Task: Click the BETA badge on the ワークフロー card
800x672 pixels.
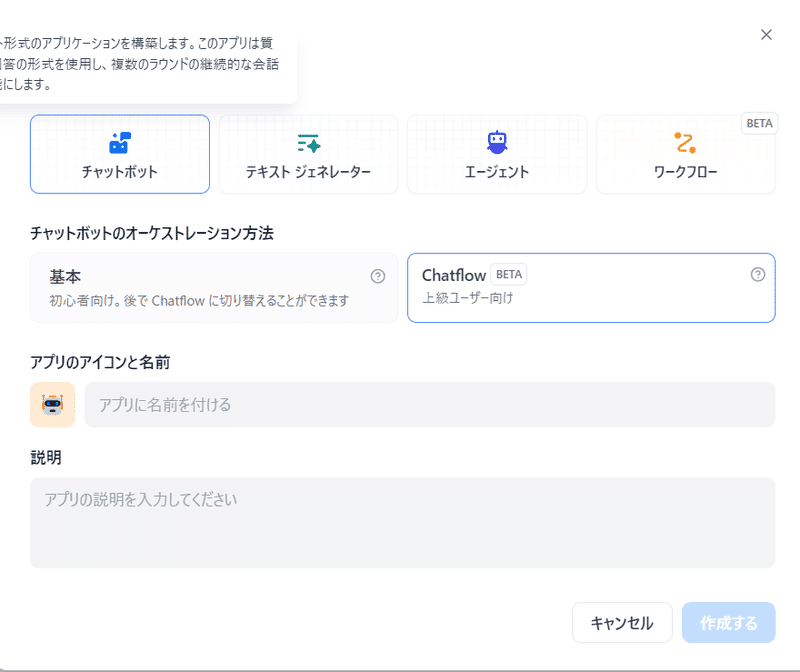Action: point(759,124)
